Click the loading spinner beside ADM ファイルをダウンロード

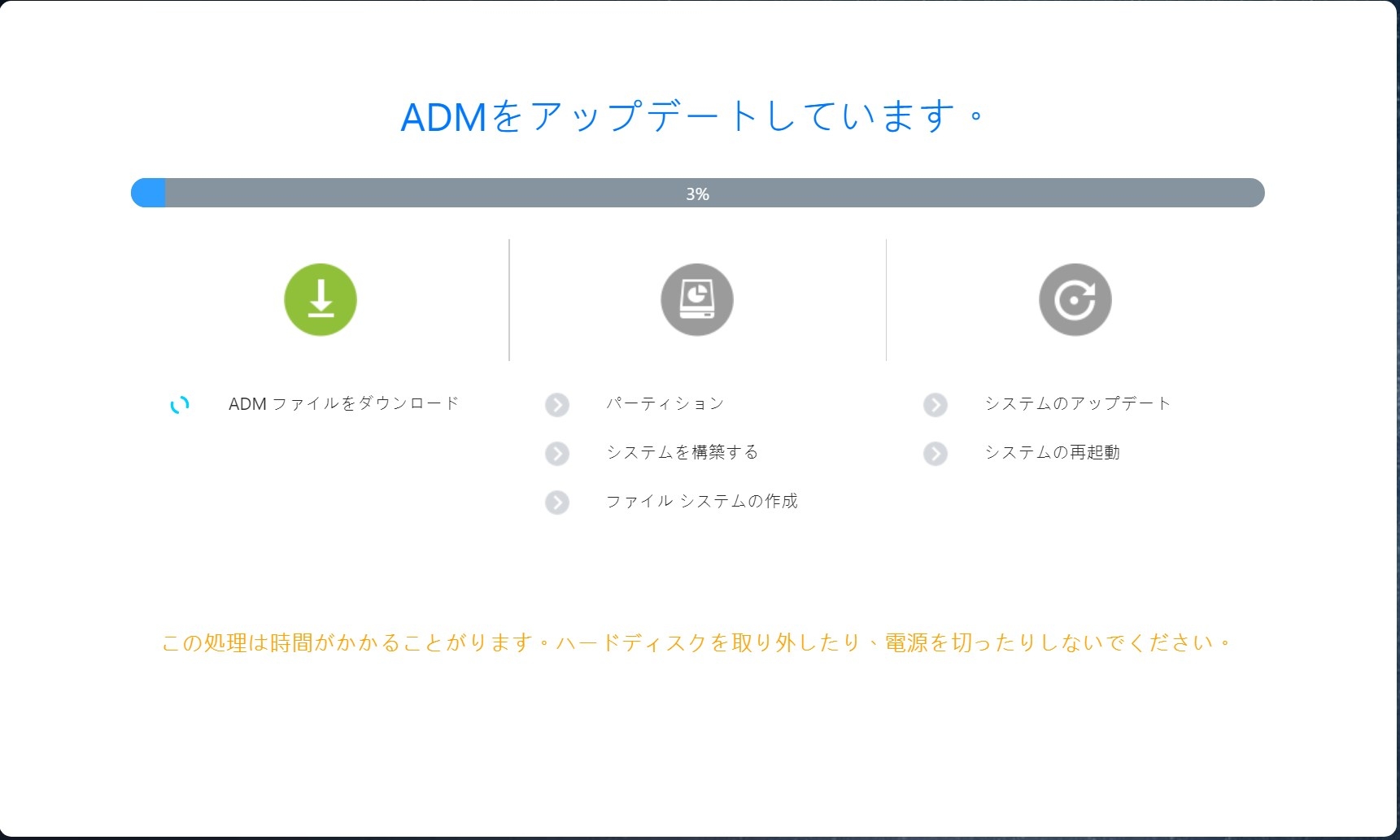tap(180, 404)
